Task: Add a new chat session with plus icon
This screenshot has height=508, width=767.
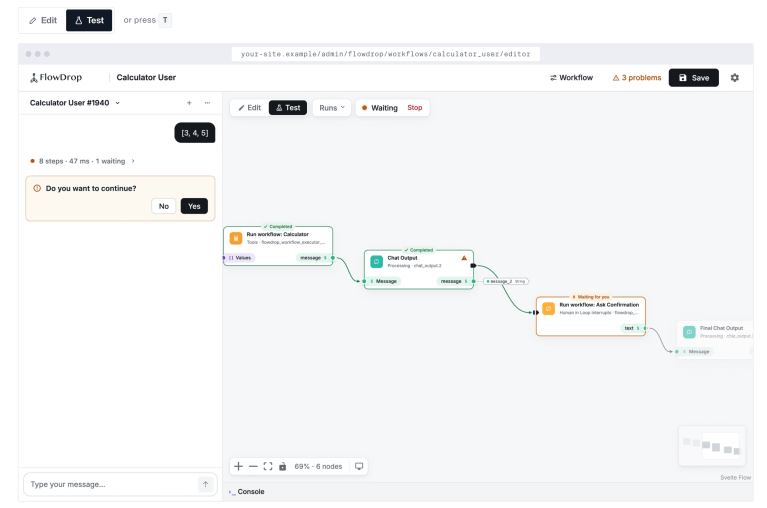Action: click(189, 103)
